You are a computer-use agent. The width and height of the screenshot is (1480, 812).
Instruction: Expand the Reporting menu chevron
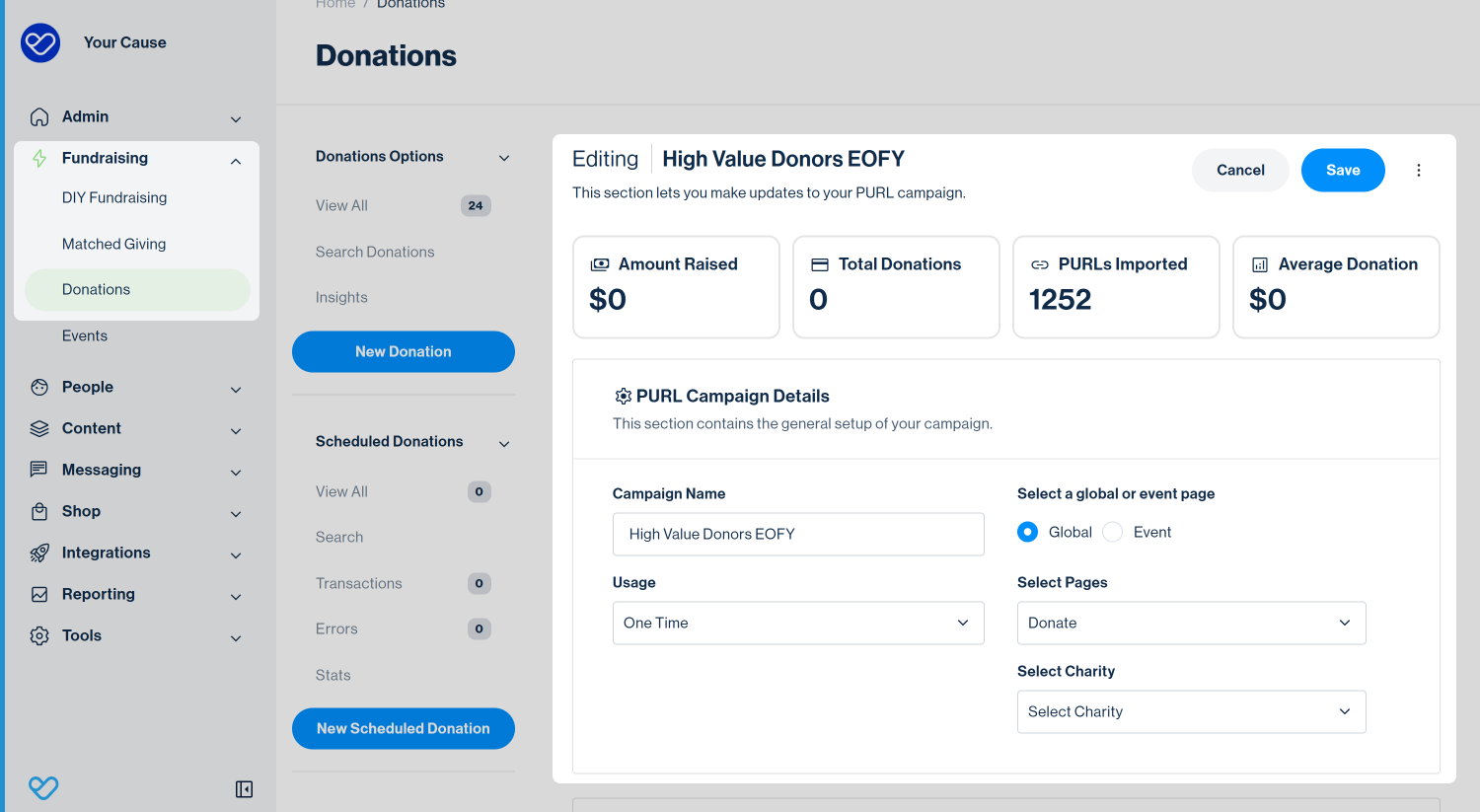pos(236,596)
